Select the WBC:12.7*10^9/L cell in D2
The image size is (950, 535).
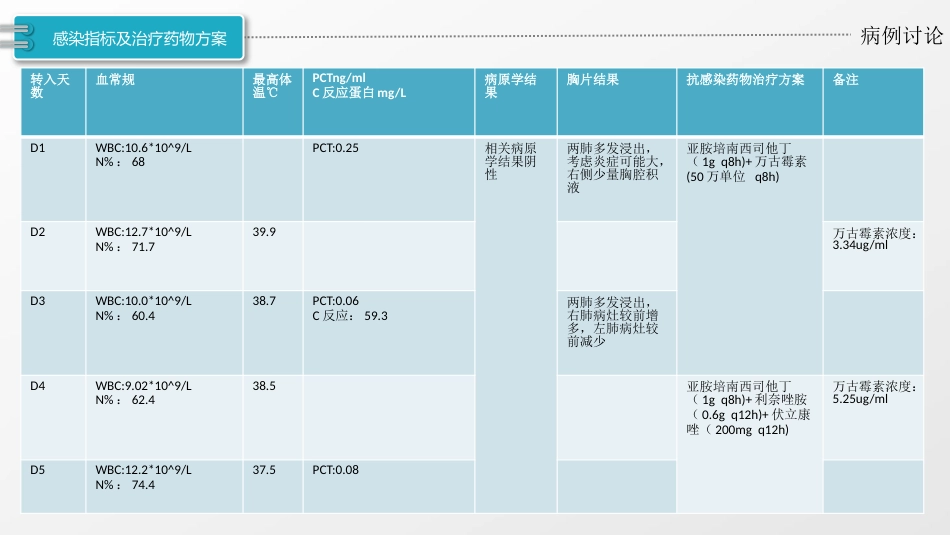164,256
